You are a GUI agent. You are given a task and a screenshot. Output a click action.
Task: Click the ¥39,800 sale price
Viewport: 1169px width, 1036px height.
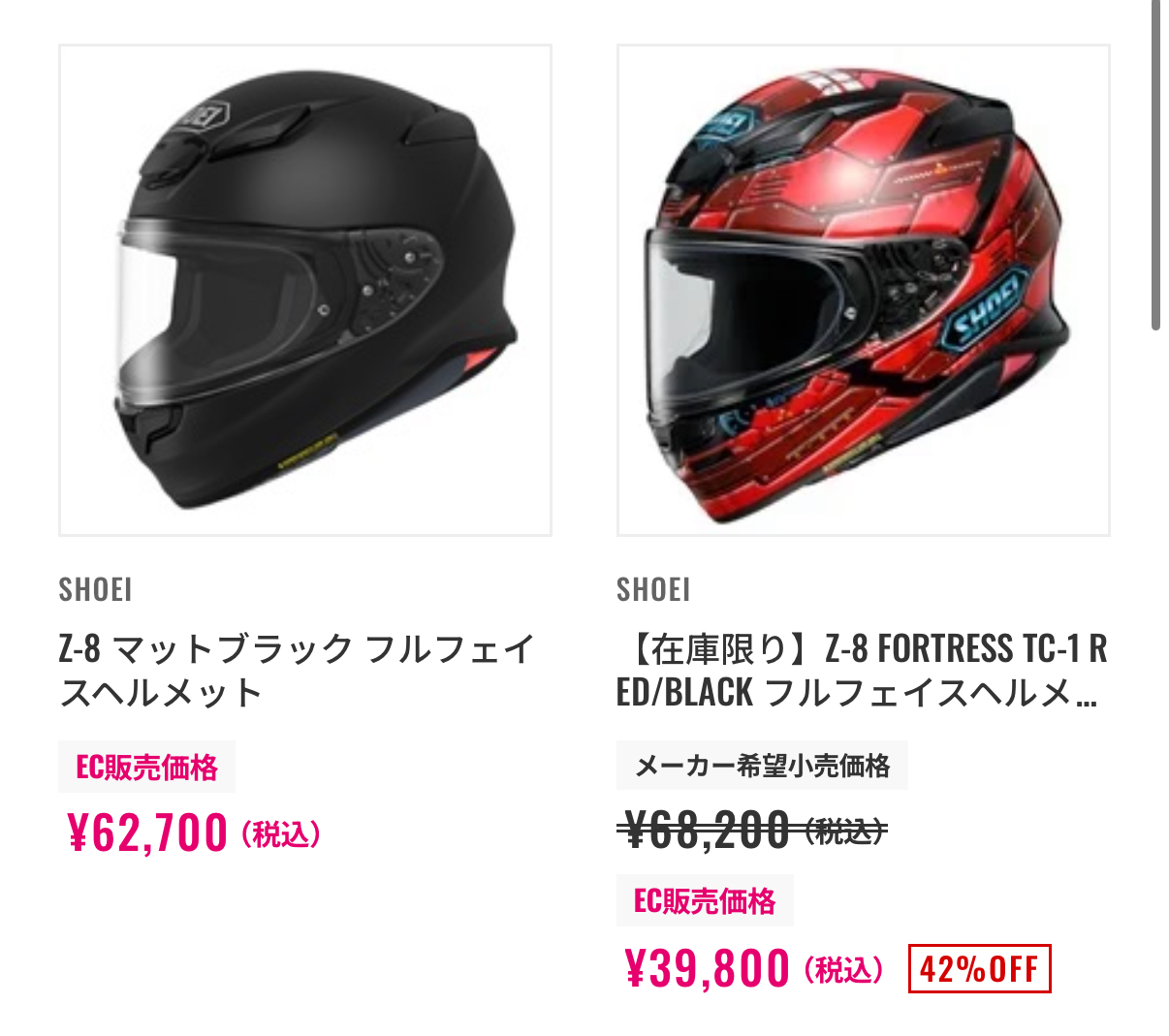[x=708, y=969]
